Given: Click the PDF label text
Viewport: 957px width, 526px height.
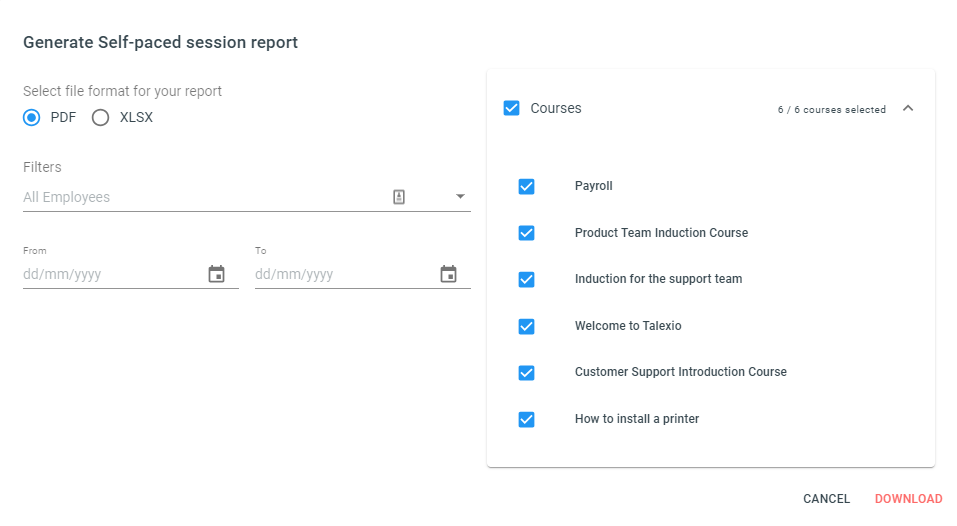Looking at the screenshot, I should pyautogui.click(x=63, y=117).
